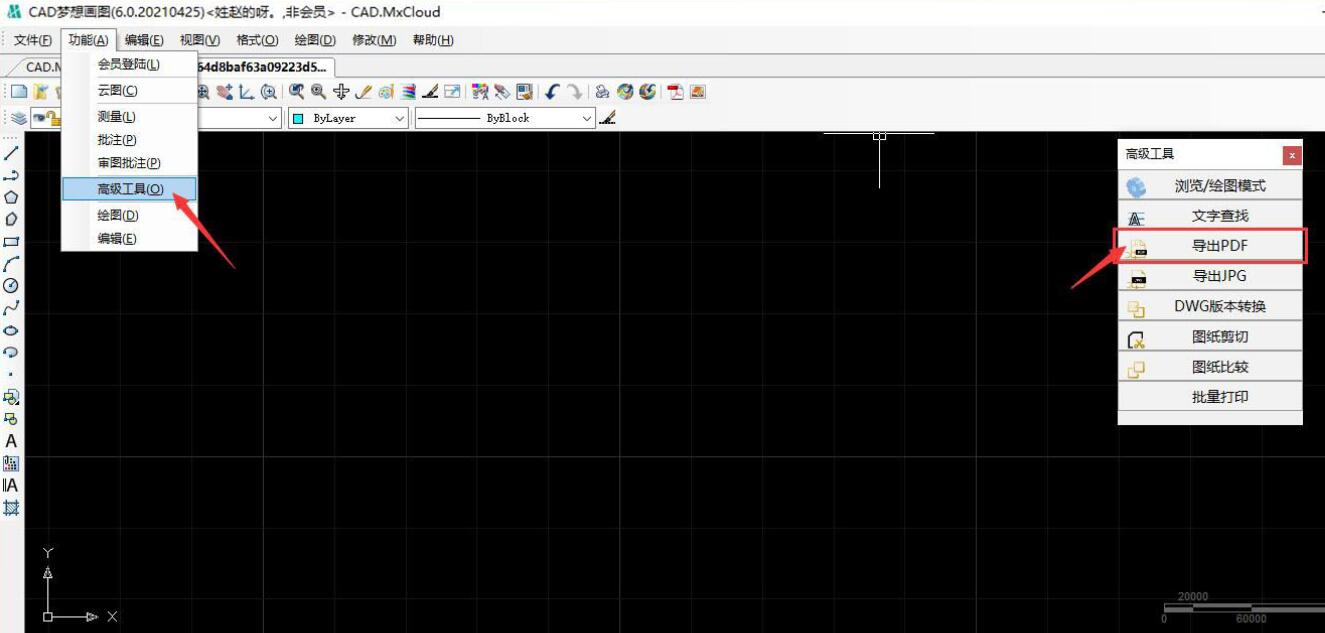1325x633 pixels.
Task: Select the Line drawing tool
Action: pos(11,153)
